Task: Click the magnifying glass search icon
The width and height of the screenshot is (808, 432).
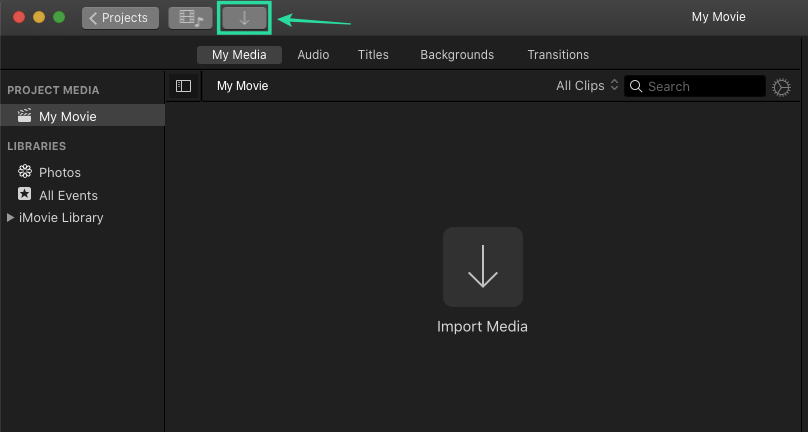Action: coord(637,86)
